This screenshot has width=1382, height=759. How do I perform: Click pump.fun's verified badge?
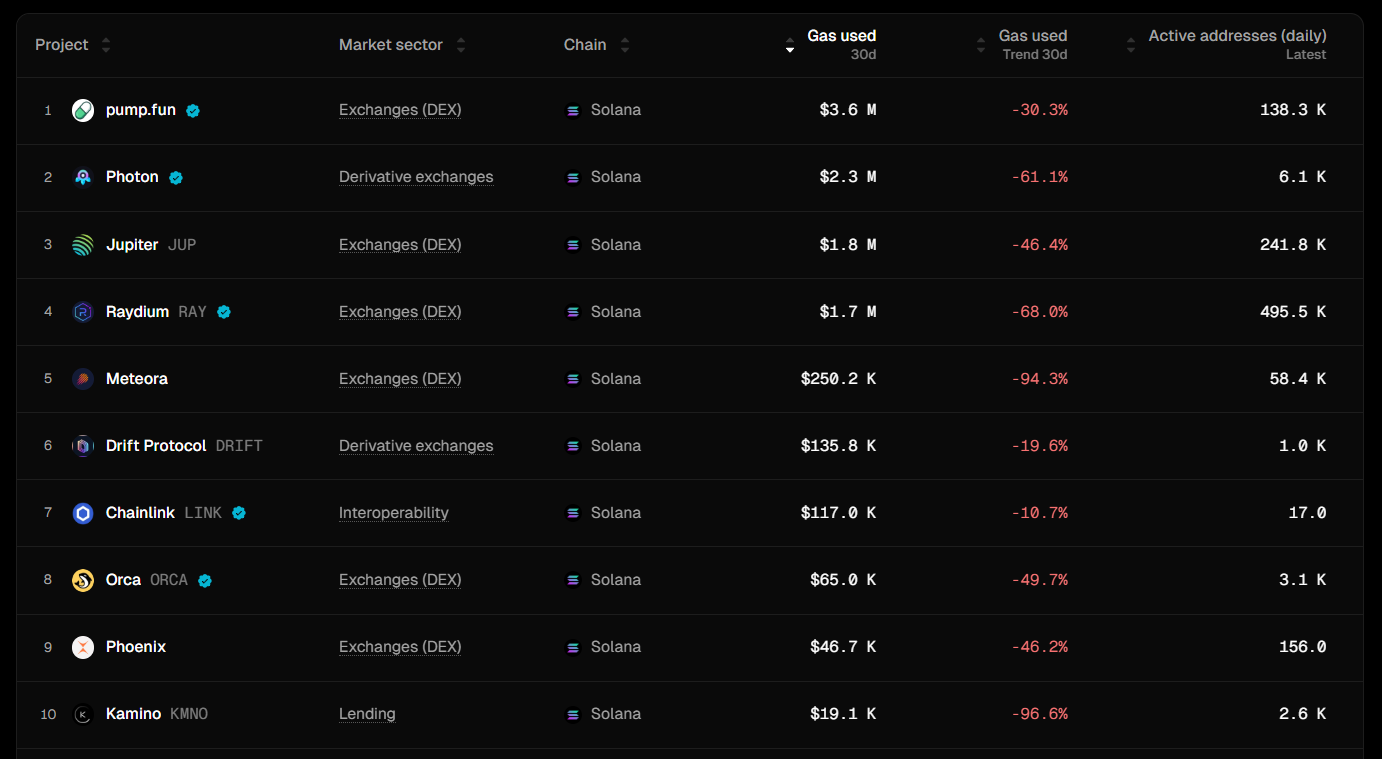pos(193,111)
